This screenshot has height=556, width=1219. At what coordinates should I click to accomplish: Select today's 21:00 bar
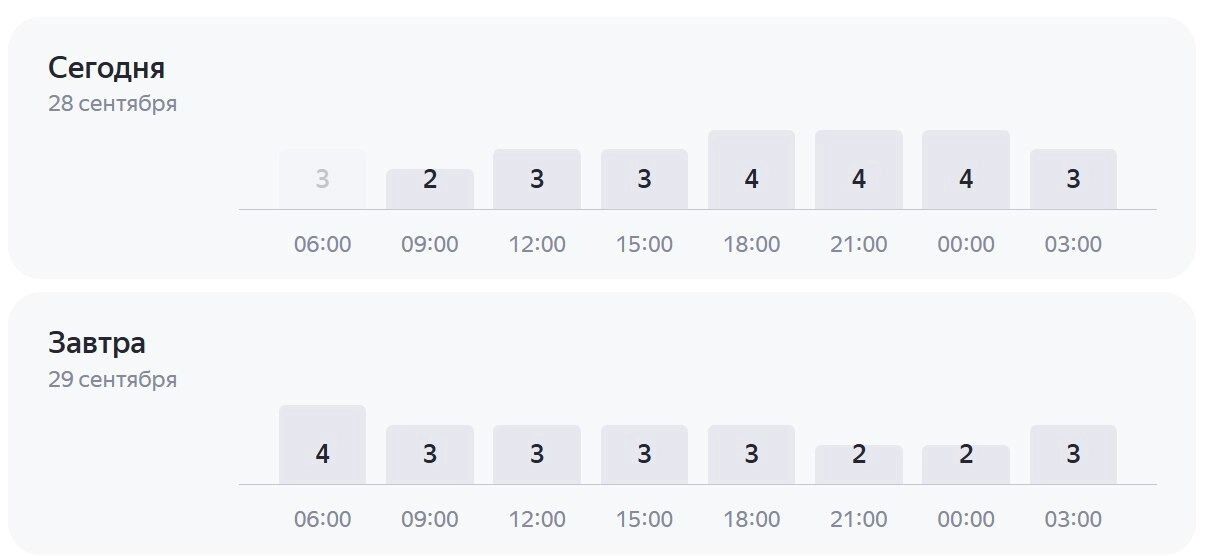858,170
